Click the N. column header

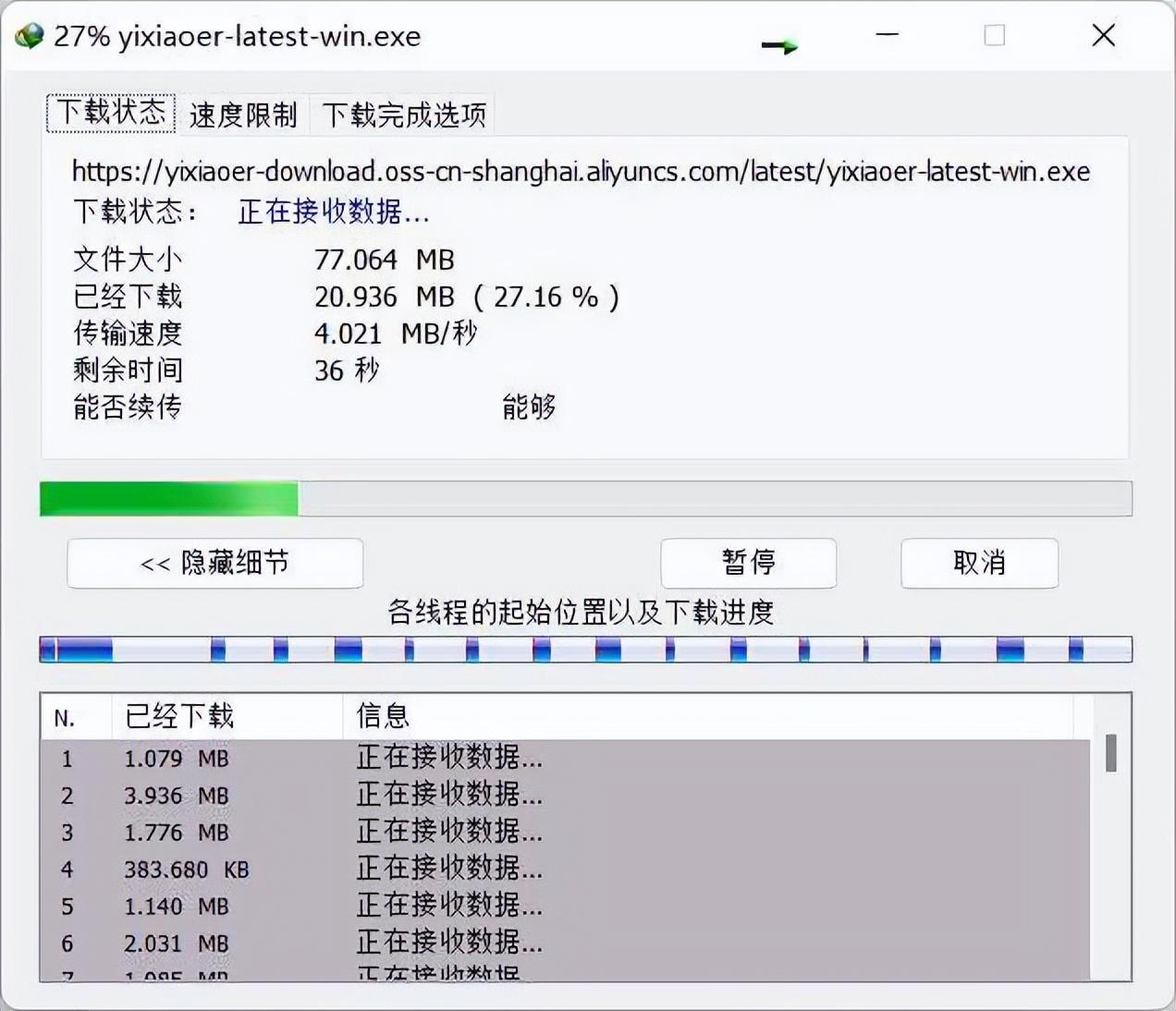[x=76, y=717]
